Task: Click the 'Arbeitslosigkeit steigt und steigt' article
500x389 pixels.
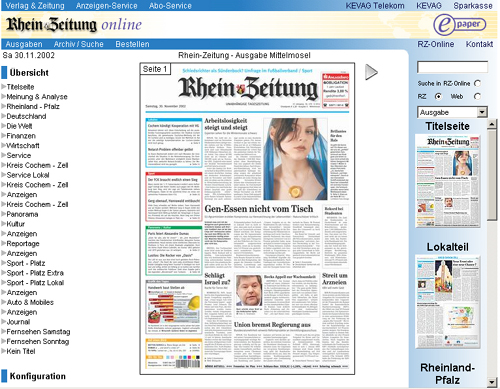Action: (226, 124)
